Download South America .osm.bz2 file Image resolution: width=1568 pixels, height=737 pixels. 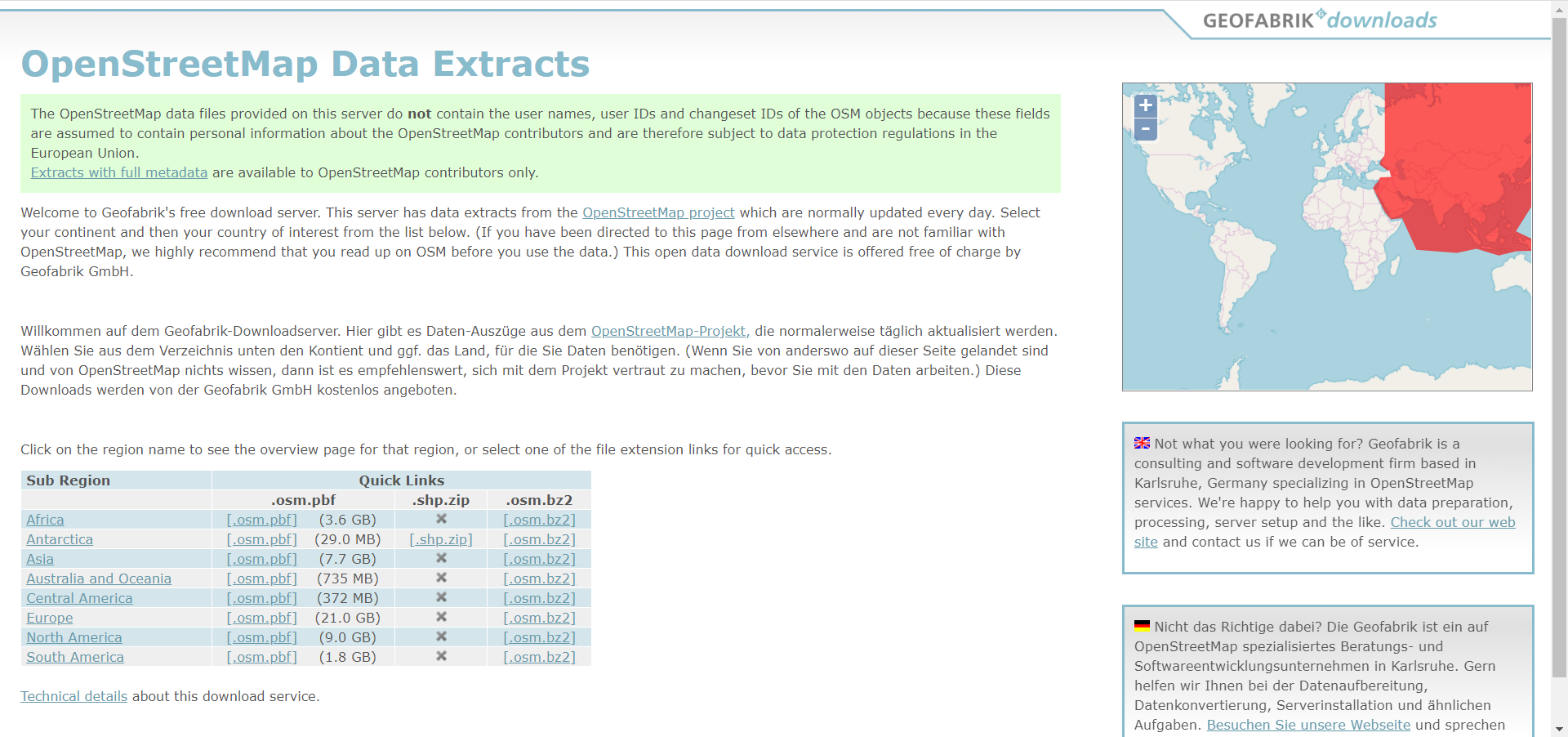[x=539, y=657]
